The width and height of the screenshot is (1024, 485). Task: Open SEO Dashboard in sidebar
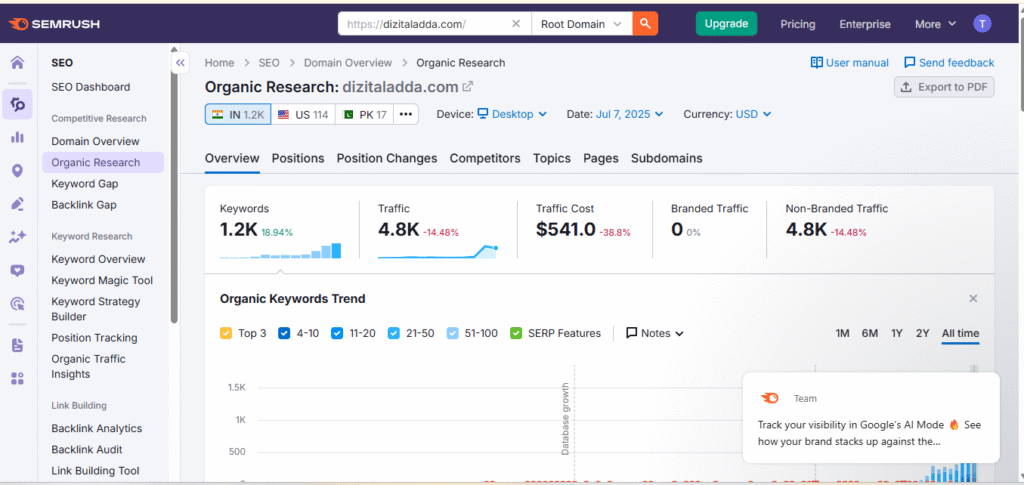point(91,87)
